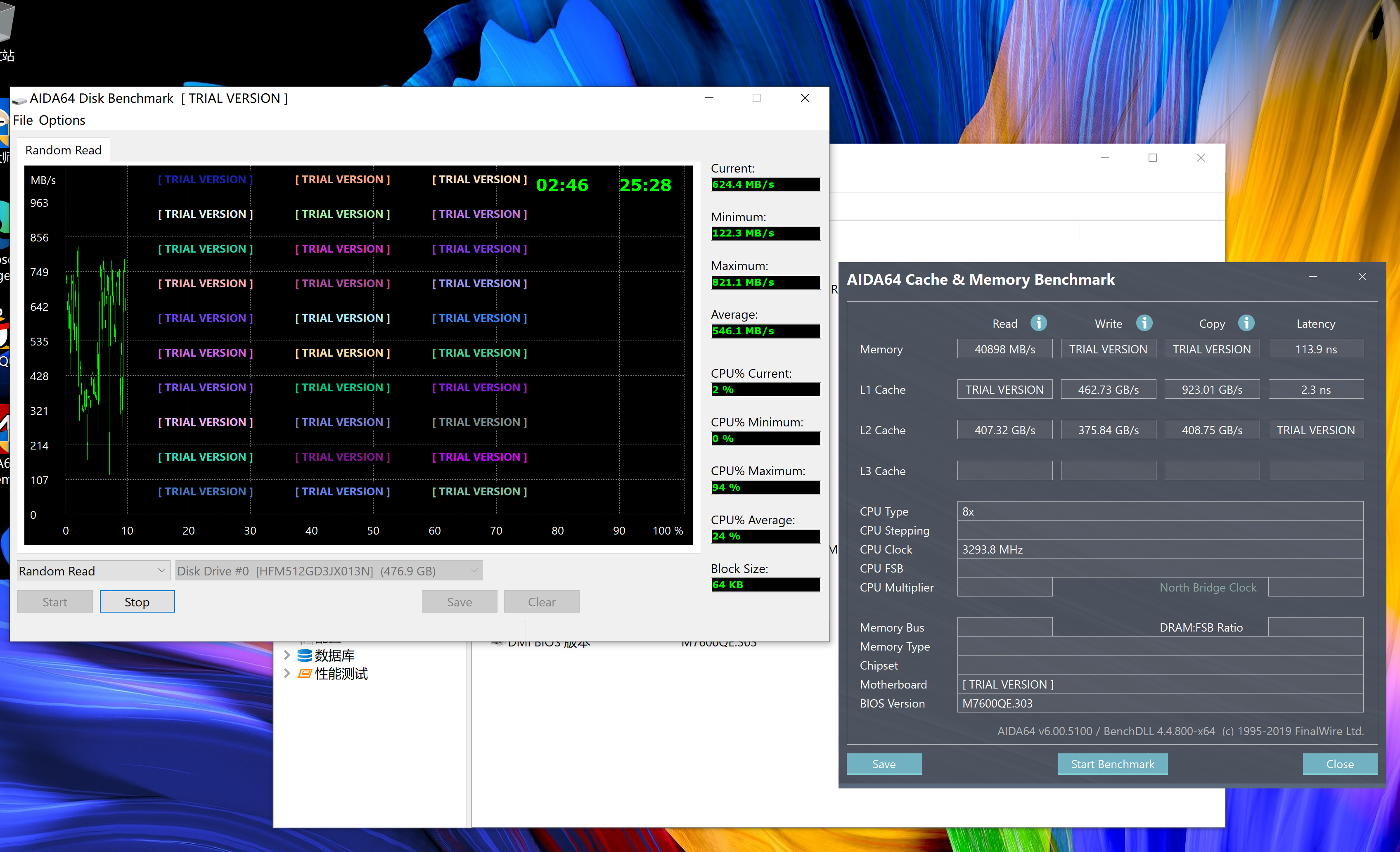The image size is (1400, 852).
Task: Click the Close button in memory benchmark
Action: pyautogui.click(x=1339, y=764)
